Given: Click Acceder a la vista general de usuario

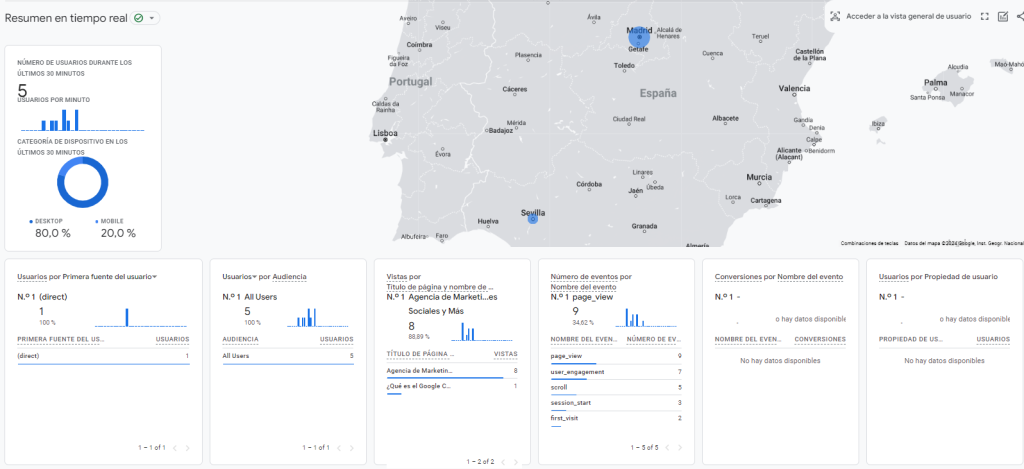Looking at the screenshot, I should pos(908,16).
